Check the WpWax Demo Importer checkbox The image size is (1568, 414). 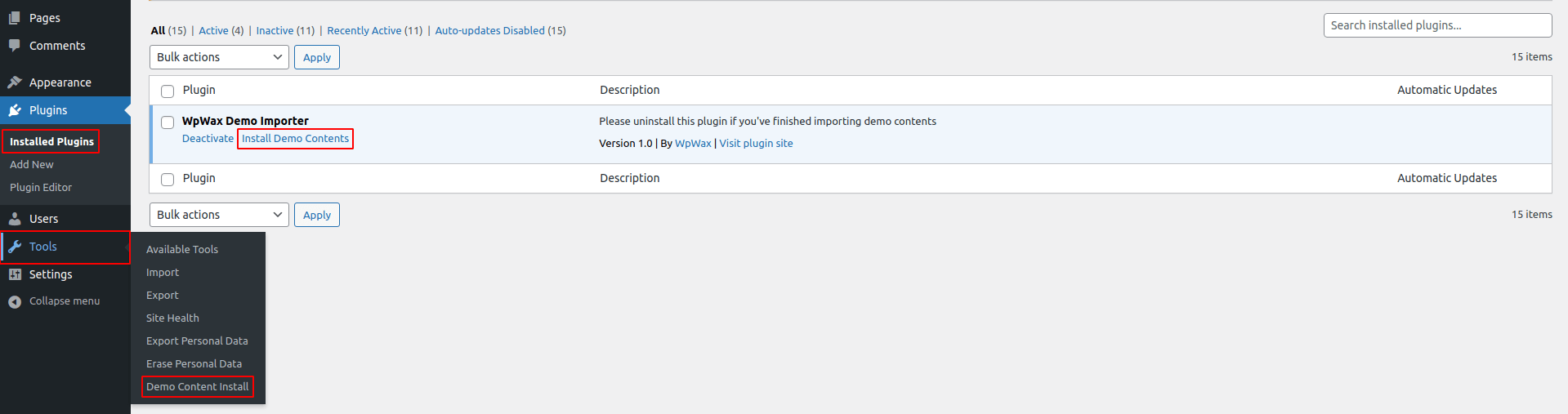[x=168, y=122]
